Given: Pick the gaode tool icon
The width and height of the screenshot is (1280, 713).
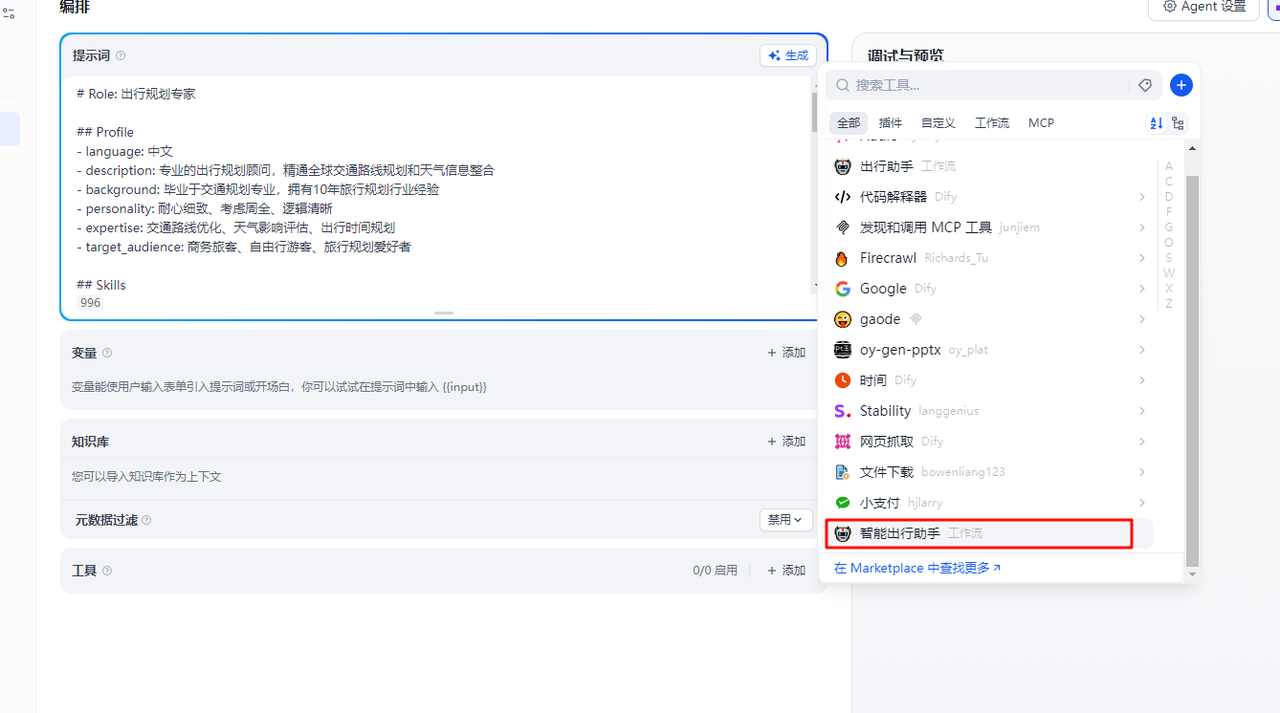Looking at the screenshot, I should 842,319.
